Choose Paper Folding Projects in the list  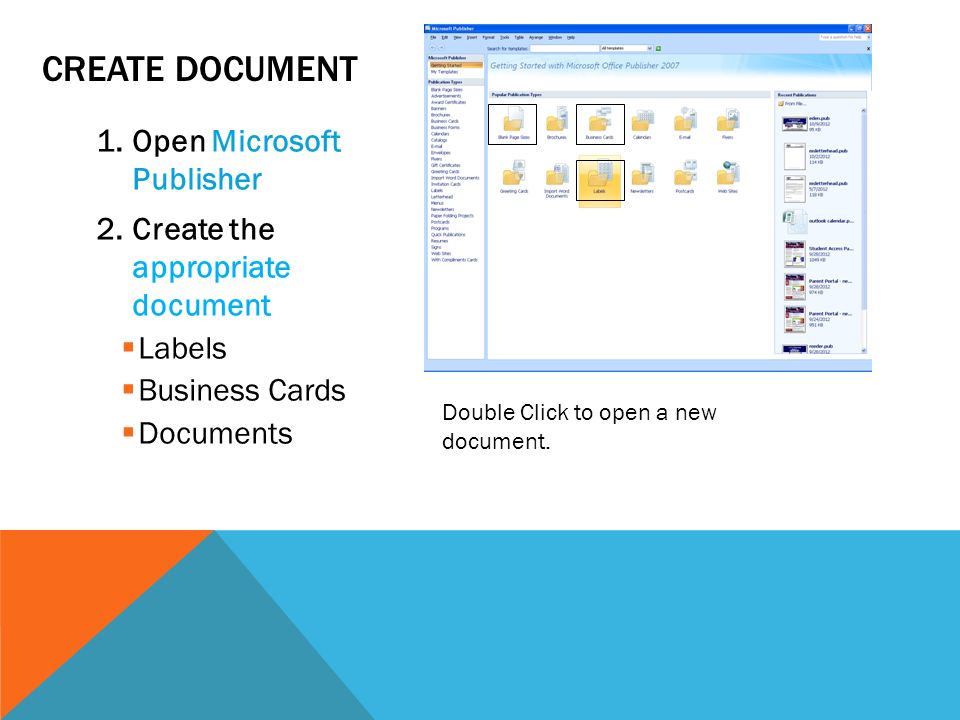(x=452, y=216)
